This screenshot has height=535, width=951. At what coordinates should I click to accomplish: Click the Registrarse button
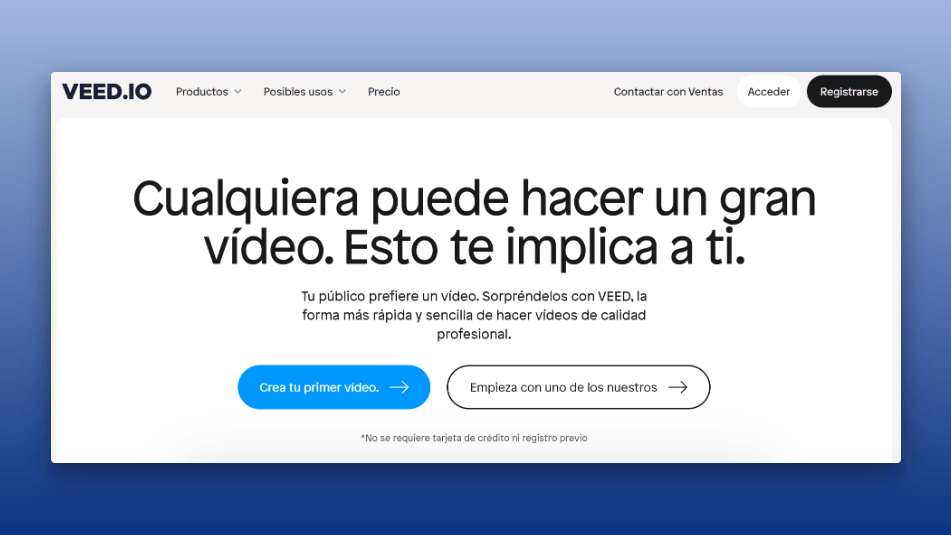point(849,92)
